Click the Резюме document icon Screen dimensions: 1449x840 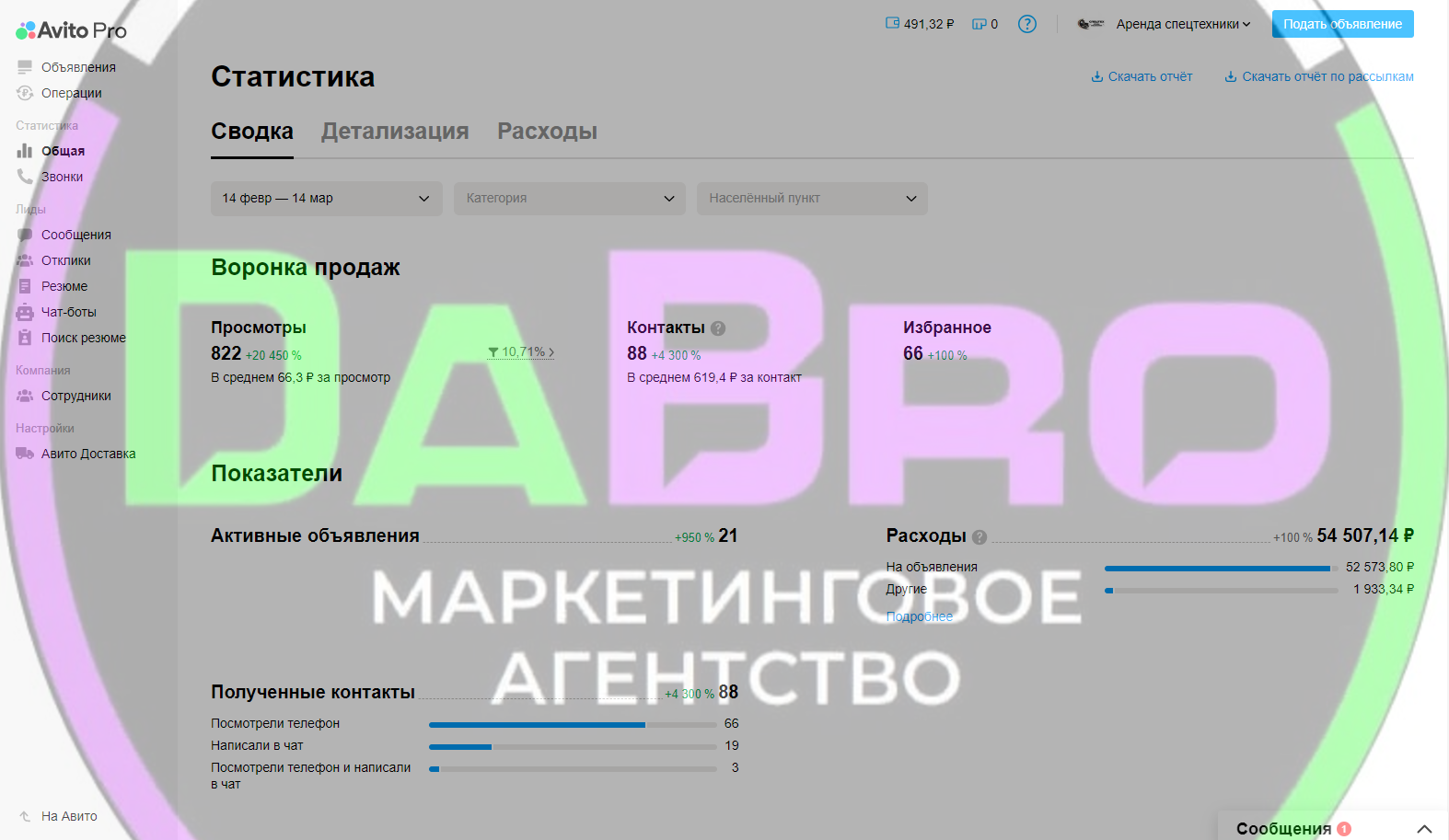click(x=25, y=286)
